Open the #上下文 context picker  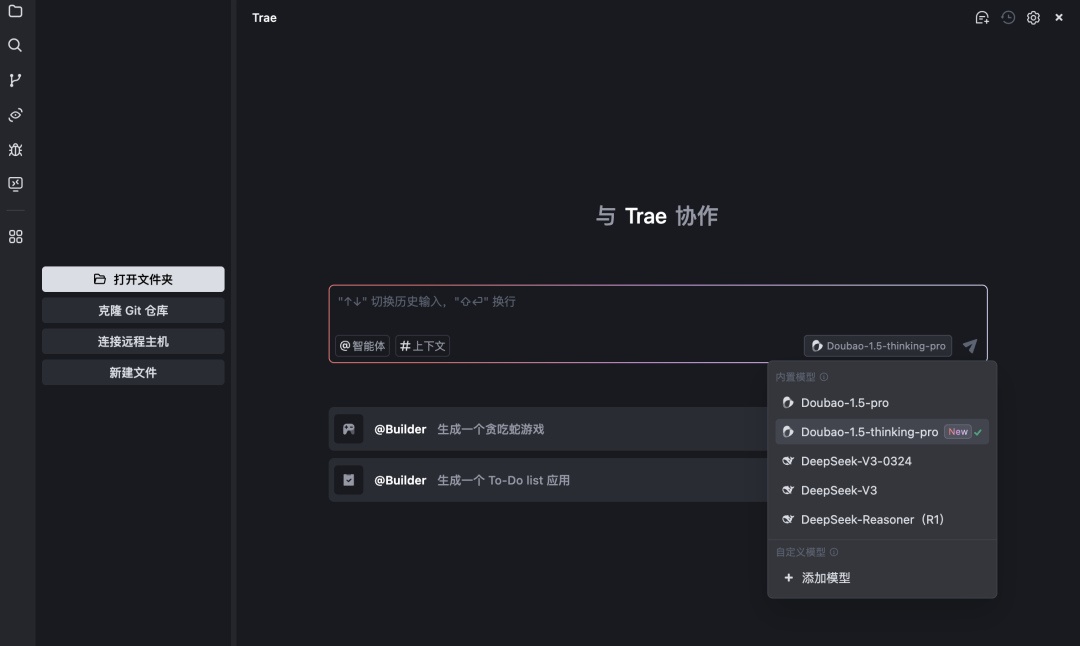422,346
